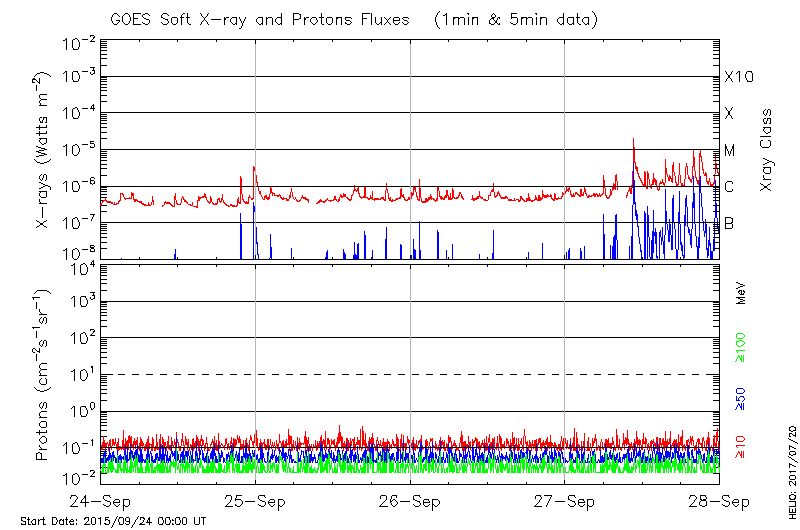Click the 'X-rays (Watts m-2)' y-axis label
This screenshot has height=530, width=800.
pos(44,150)
